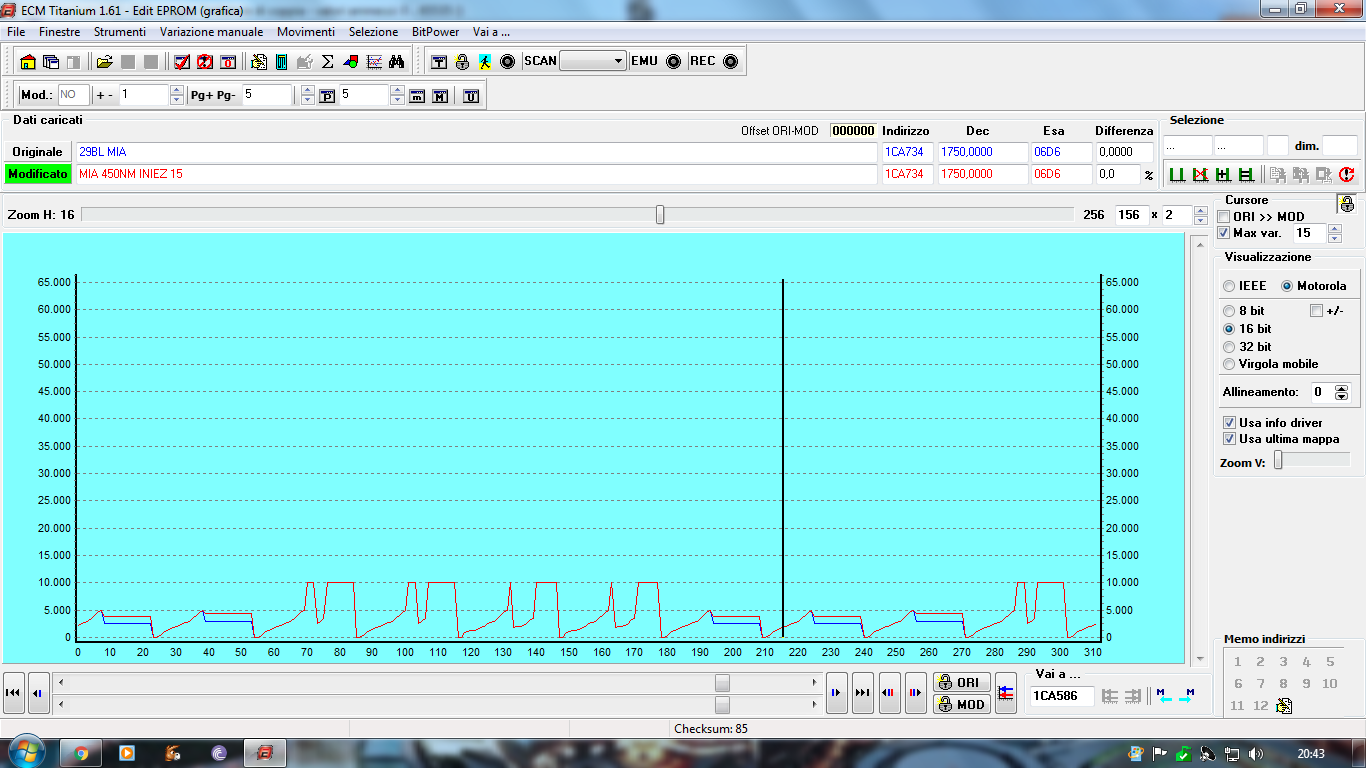Click the memo notes icon beside 12
Image resolution: width=1366 pixels, height=768 pixels.
1285,706
